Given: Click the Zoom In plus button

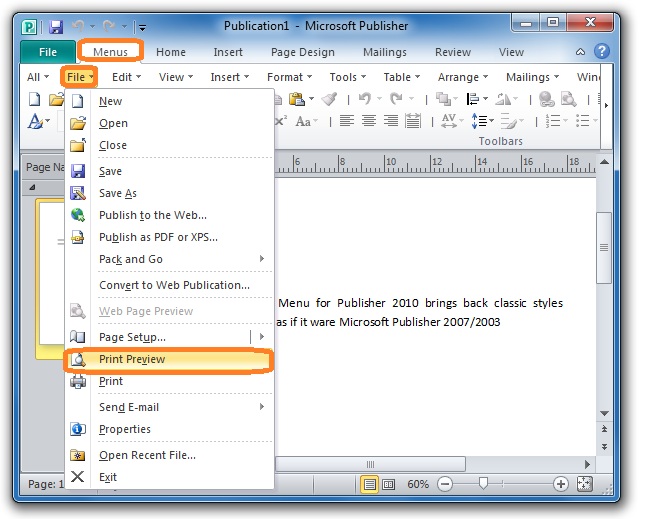Looking at the screenshot, I should pos(560,484).
